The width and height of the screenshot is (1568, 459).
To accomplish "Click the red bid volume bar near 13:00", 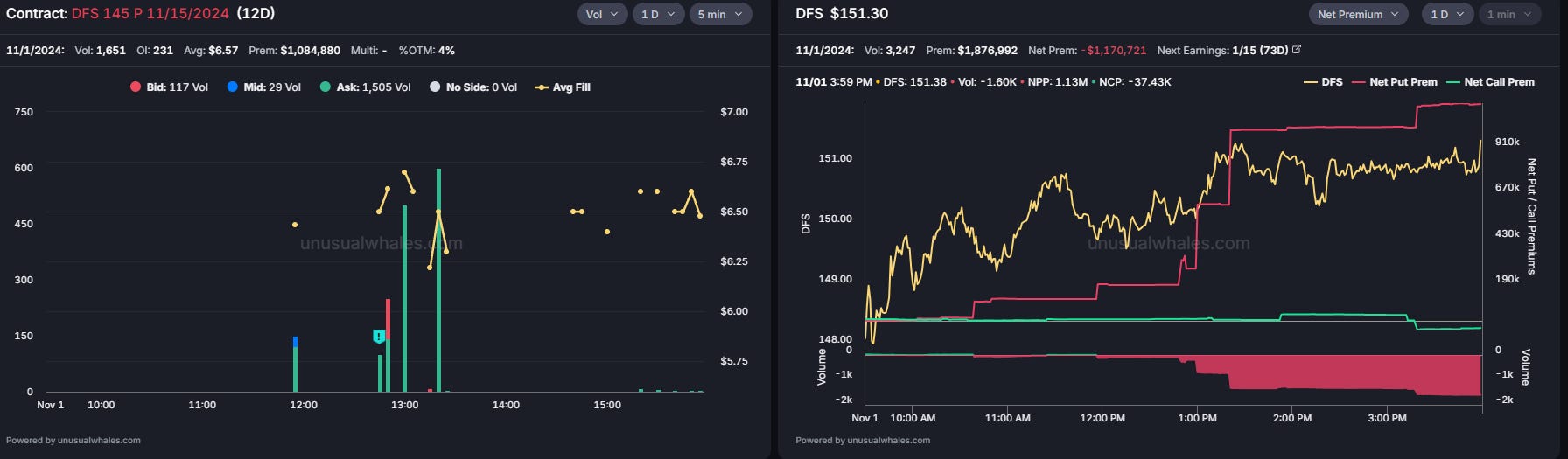I will click(x=388, y=319).
